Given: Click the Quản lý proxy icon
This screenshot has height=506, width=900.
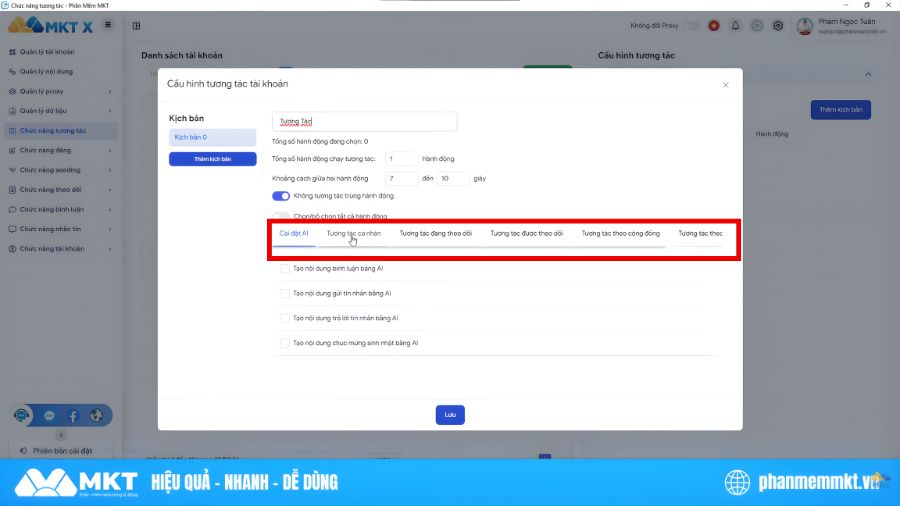Looking at the screenshot, I should pos(12,92).
